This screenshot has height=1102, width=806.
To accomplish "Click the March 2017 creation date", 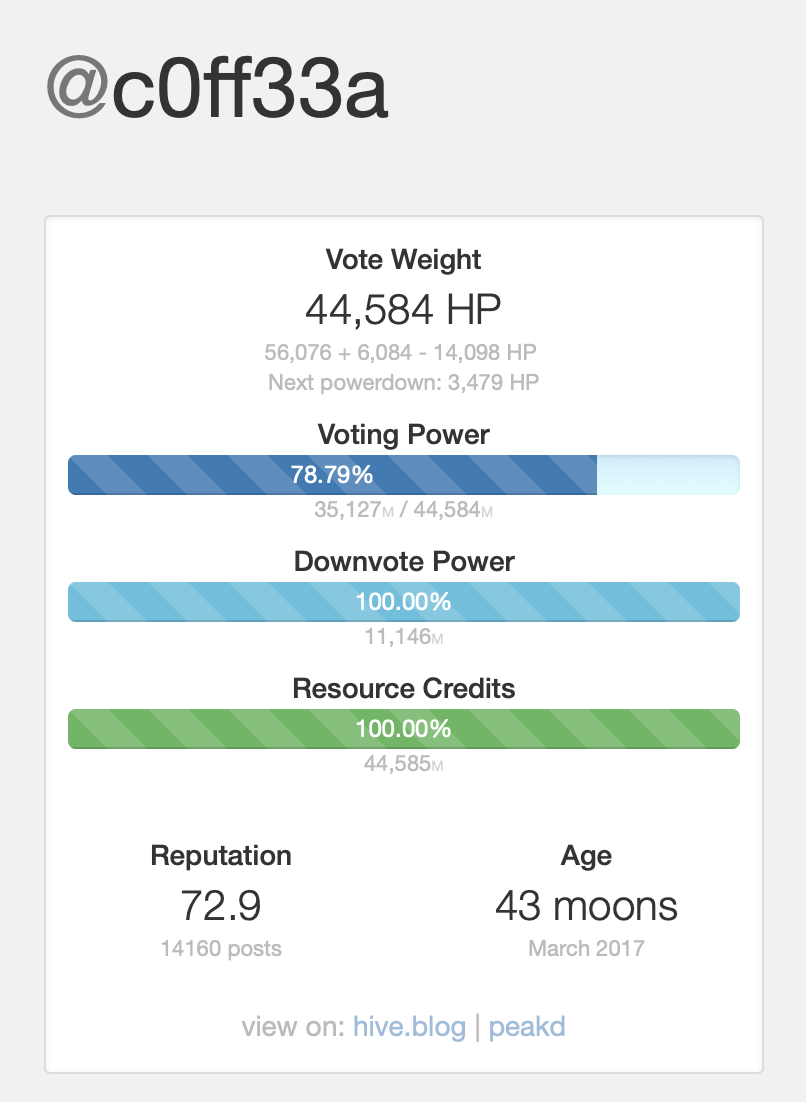I will point(586,948).
